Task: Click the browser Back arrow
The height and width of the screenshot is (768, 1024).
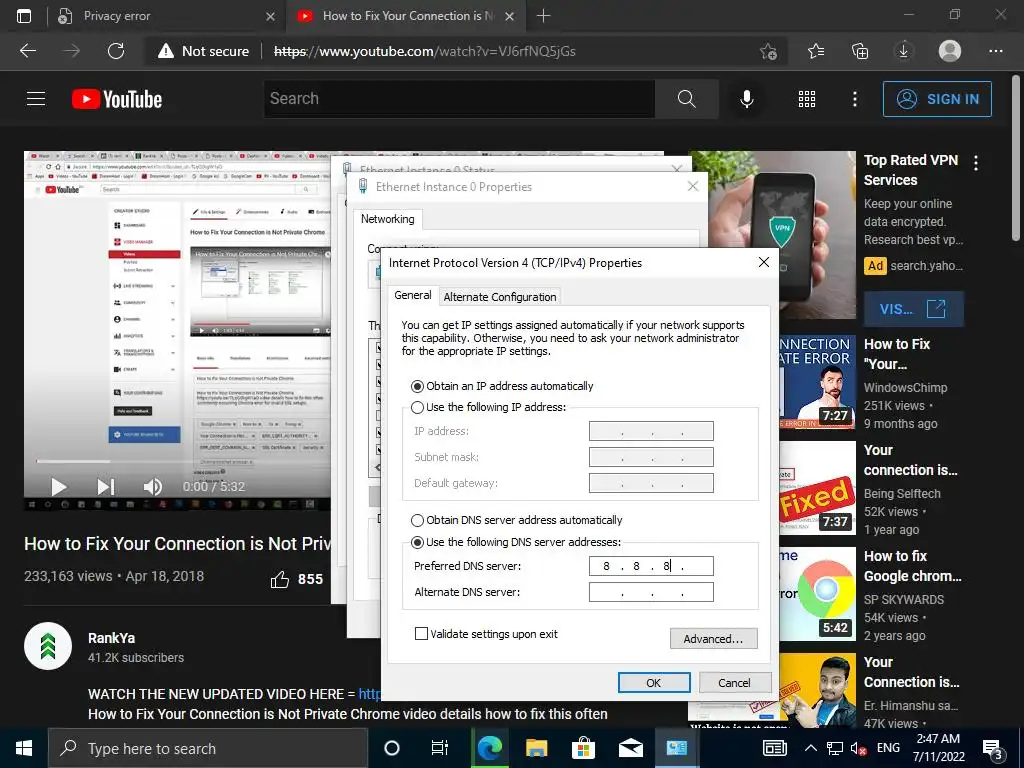Action: [28, 51]
